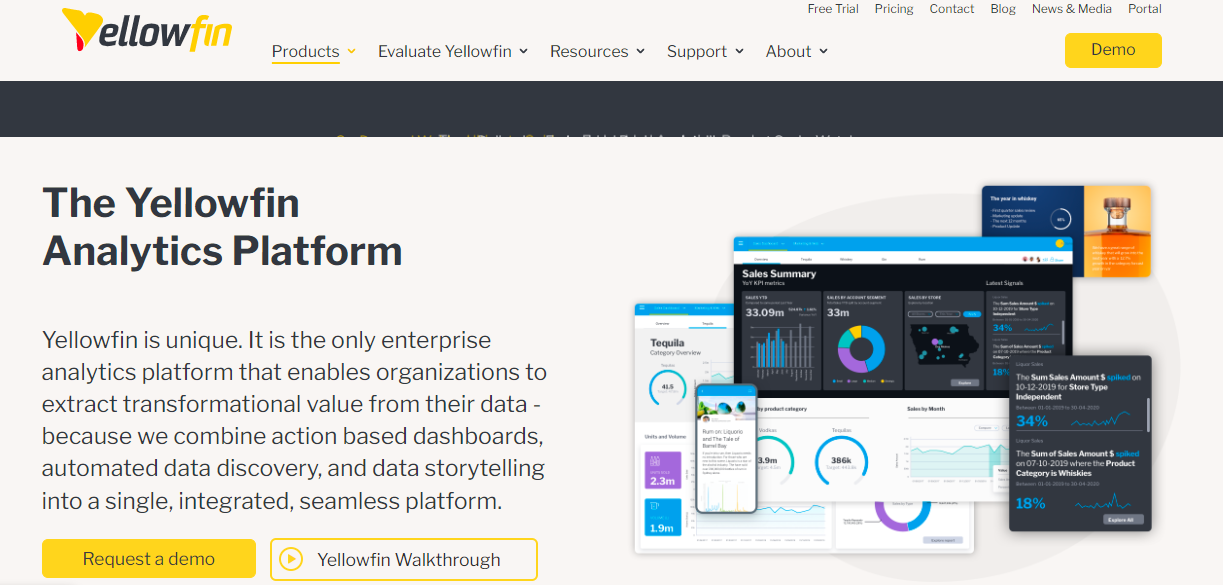Choose Support in the navigation bar
This screenshot has width=1223, height=585.
(697, 52)
